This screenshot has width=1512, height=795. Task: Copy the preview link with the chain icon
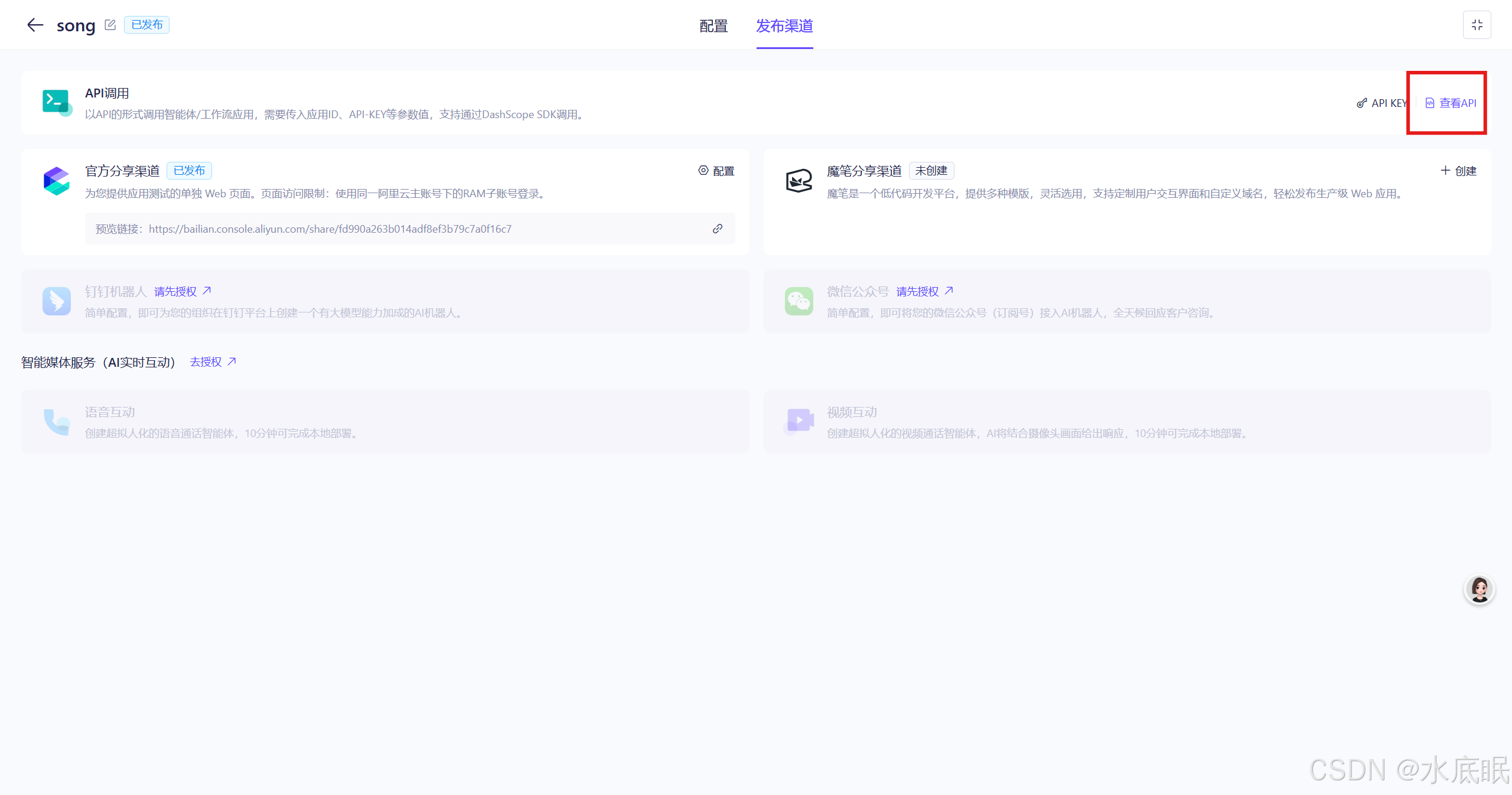tap(718, 229)
